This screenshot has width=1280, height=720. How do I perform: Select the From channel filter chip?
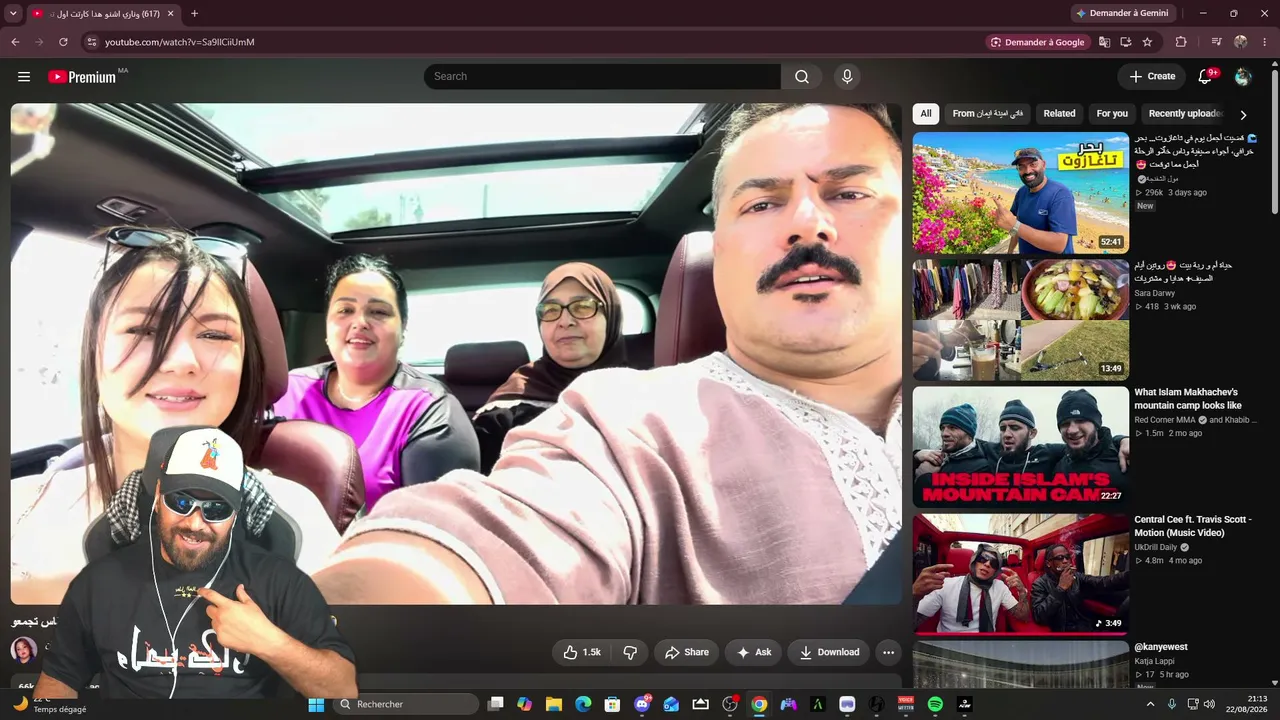[x=987, y=114]
